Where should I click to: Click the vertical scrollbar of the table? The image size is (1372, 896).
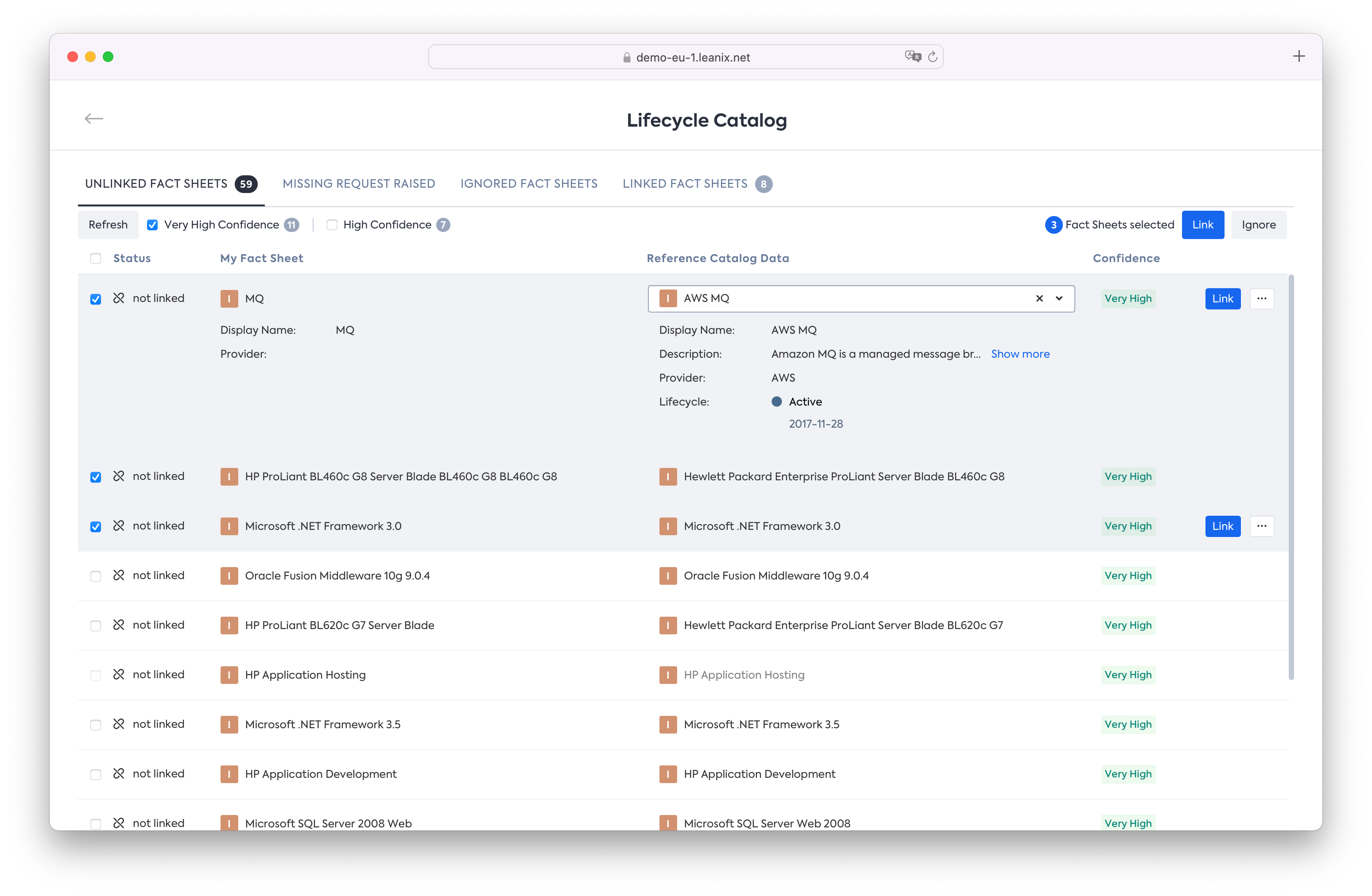(x=1291, y=477)
